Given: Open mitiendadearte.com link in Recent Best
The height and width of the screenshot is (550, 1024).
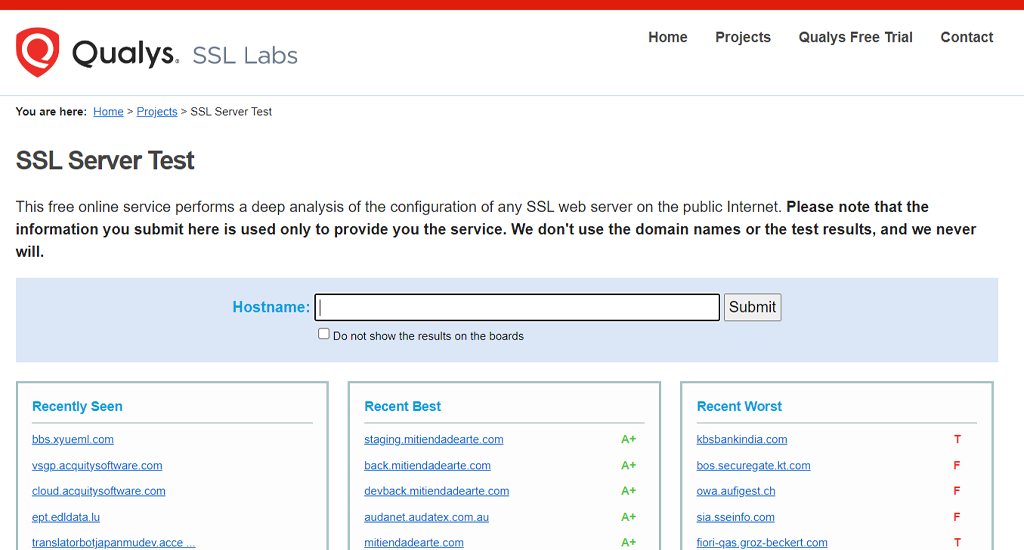Looking at the screenshot, I should tap(414, 543).
